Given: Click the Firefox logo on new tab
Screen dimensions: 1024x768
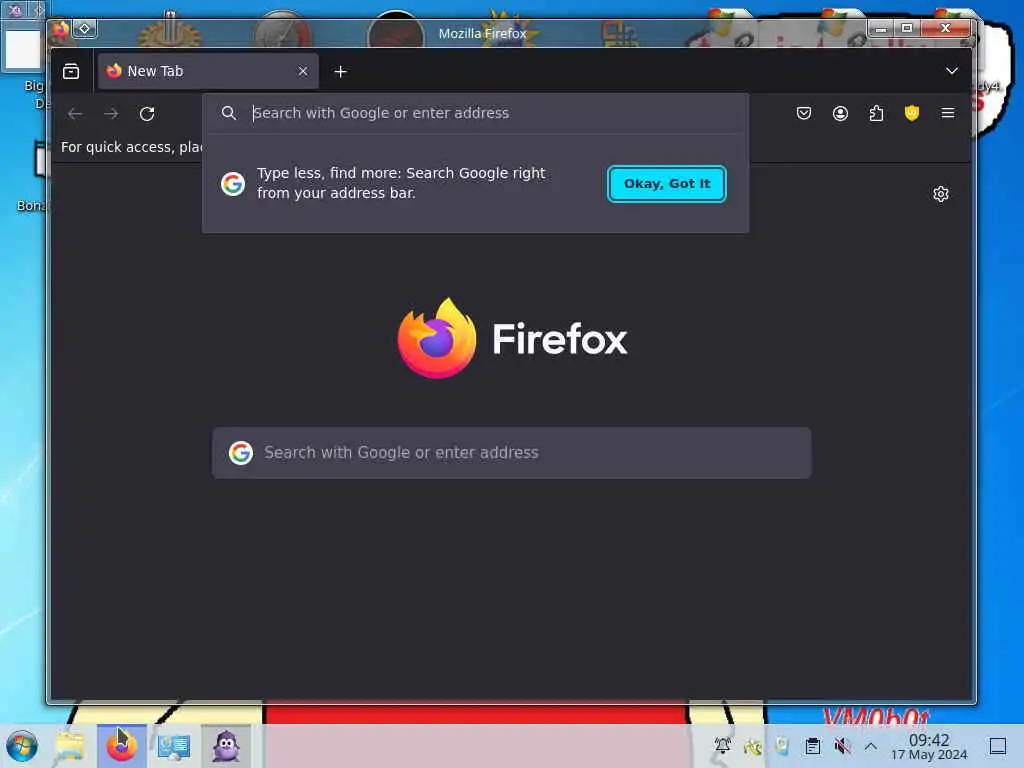Looking at the screenshot, I should 437,338.
